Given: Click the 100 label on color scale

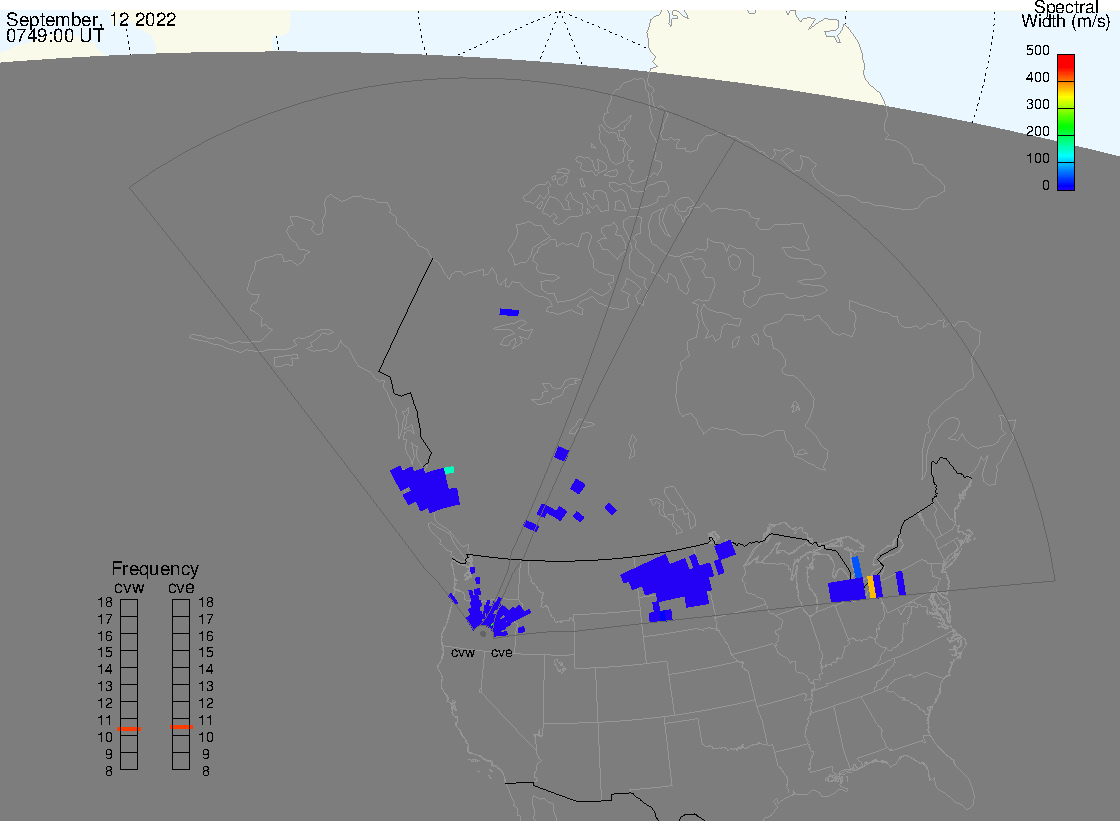Looking at the screenshot, I should coord(1037,159).
